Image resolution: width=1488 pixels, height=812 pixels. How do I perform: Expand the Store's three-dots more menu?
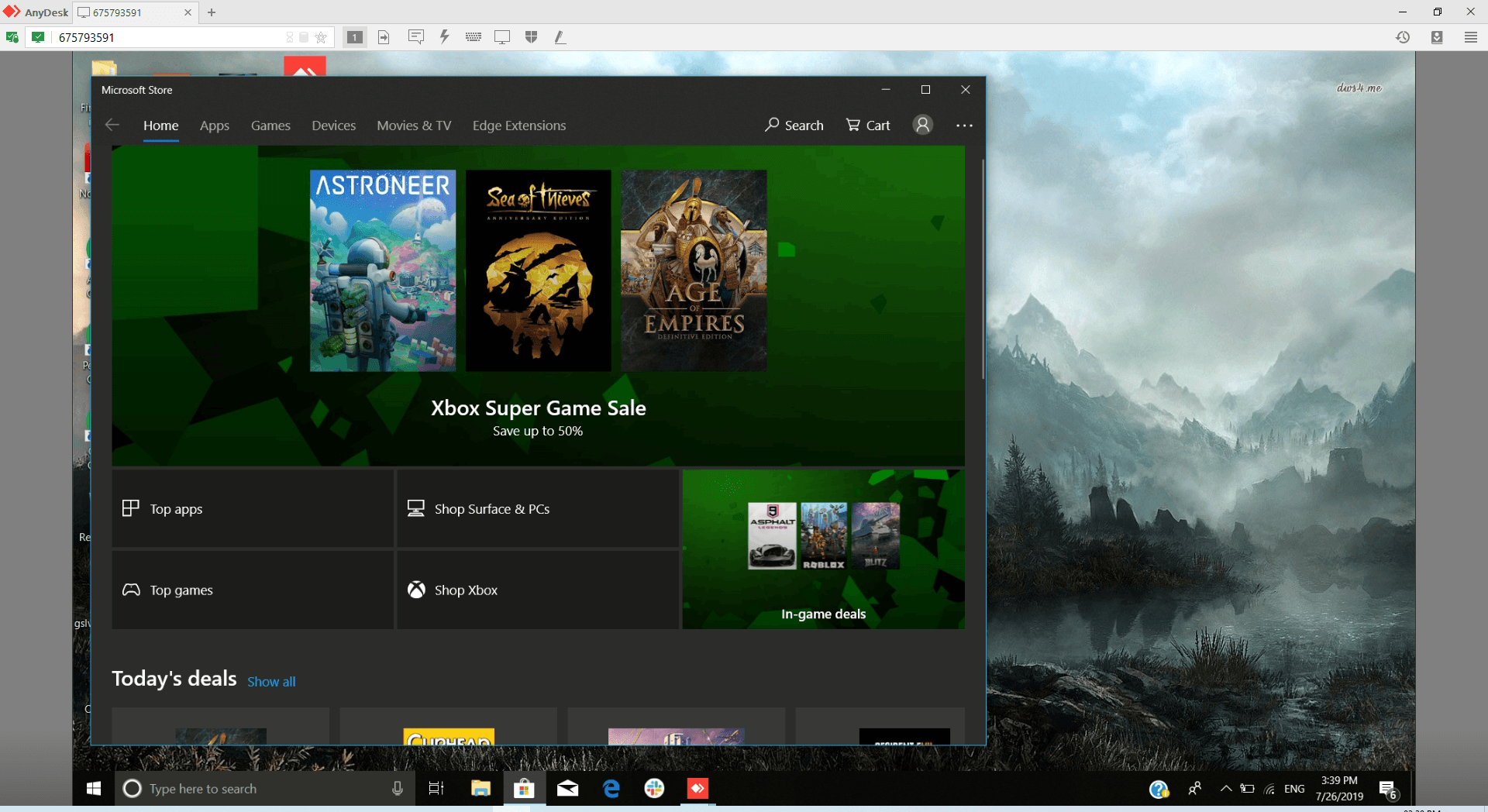[964, 125]
